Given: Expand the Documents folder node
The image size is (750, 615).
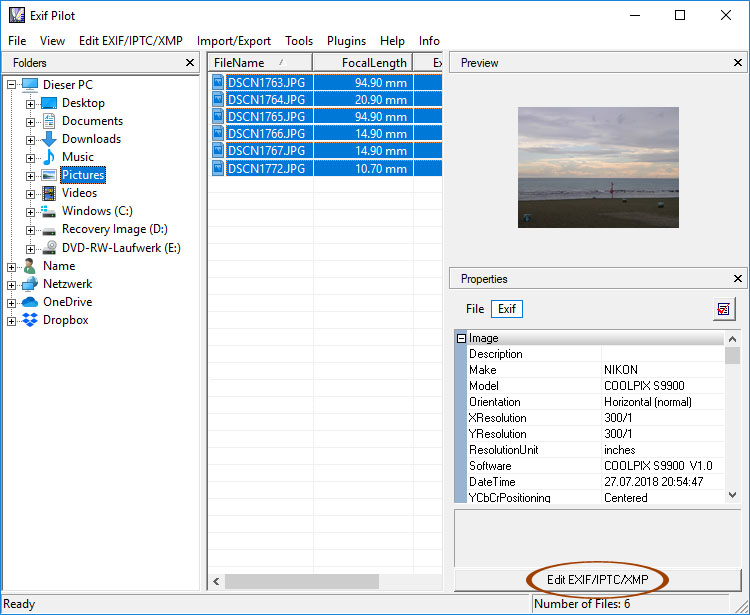Looking at the screenshot, I should pos(30,122).
